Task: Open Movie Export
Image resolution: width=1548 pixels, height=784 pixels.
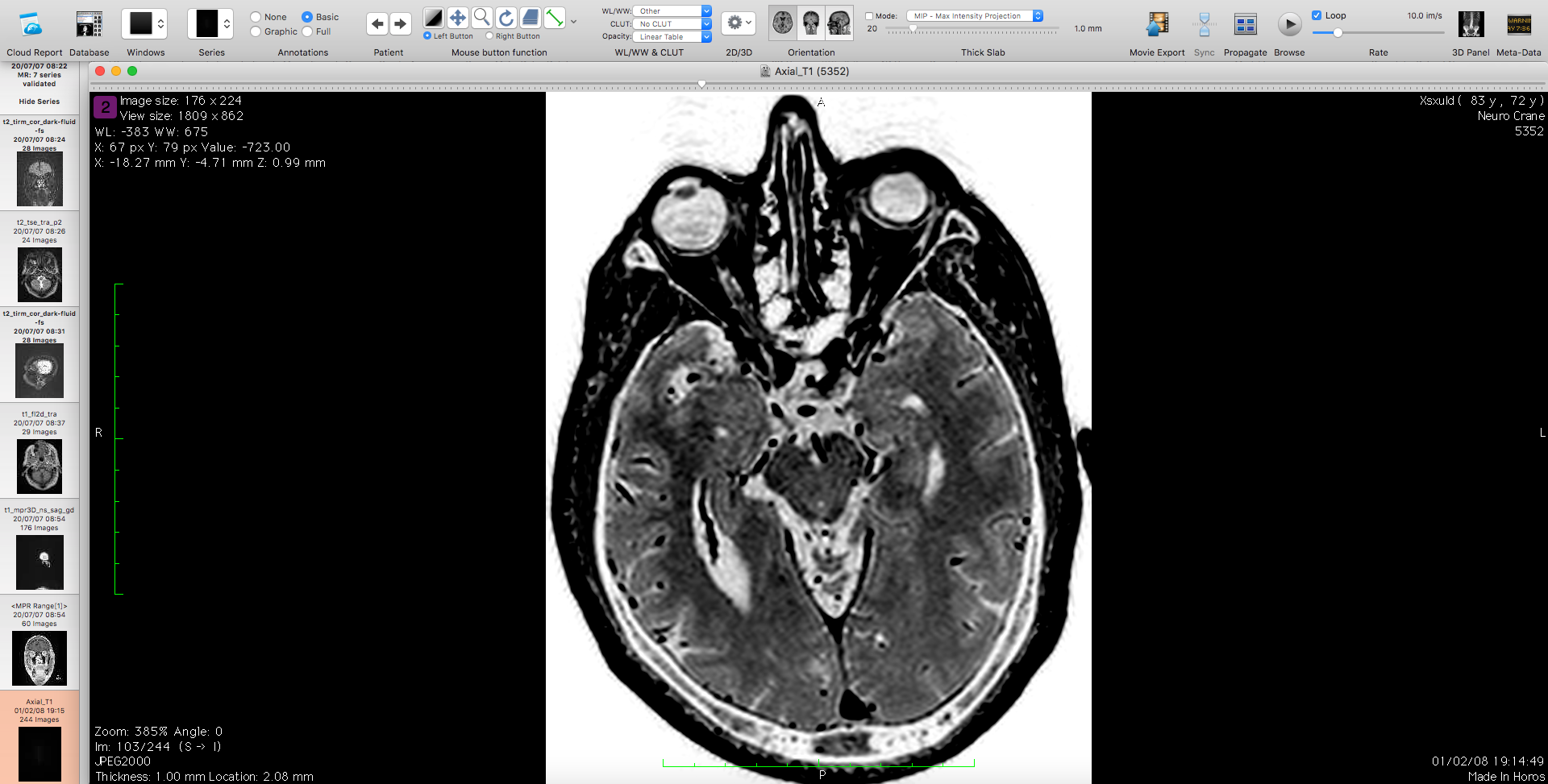Action: tap(1157, 25)
